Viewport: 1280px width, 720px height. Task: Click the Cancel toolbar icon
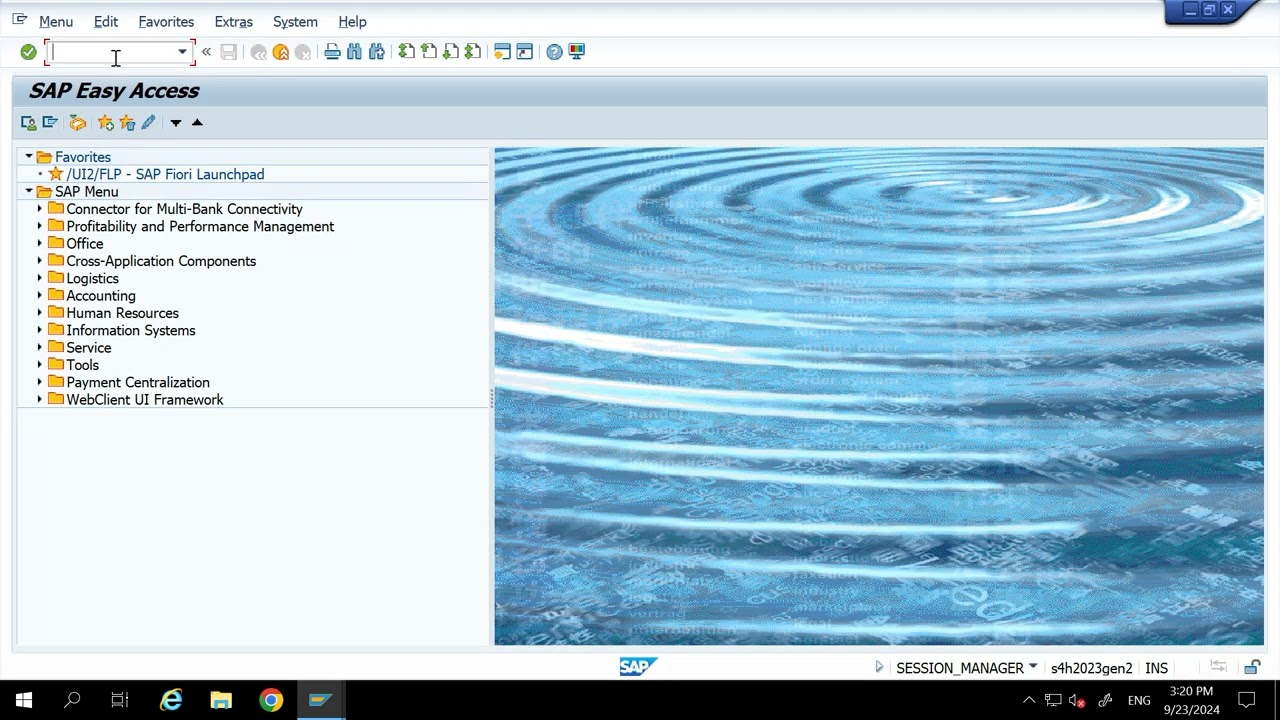coord(303,52)
